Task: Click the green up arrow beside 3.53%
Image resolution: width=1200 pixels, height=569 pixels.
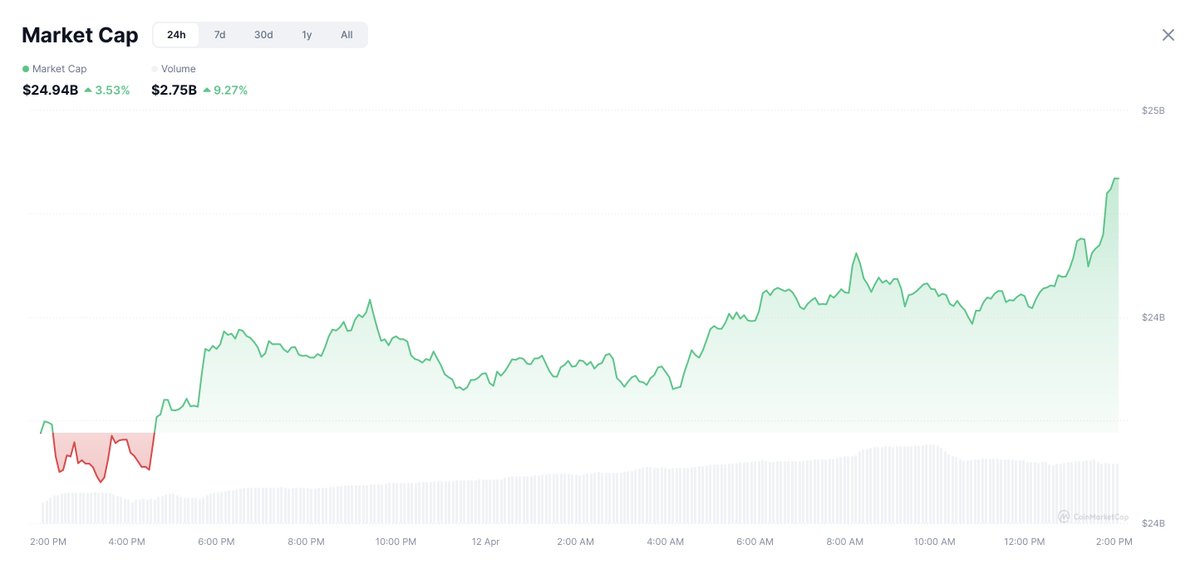Action: tap(88, 90)
